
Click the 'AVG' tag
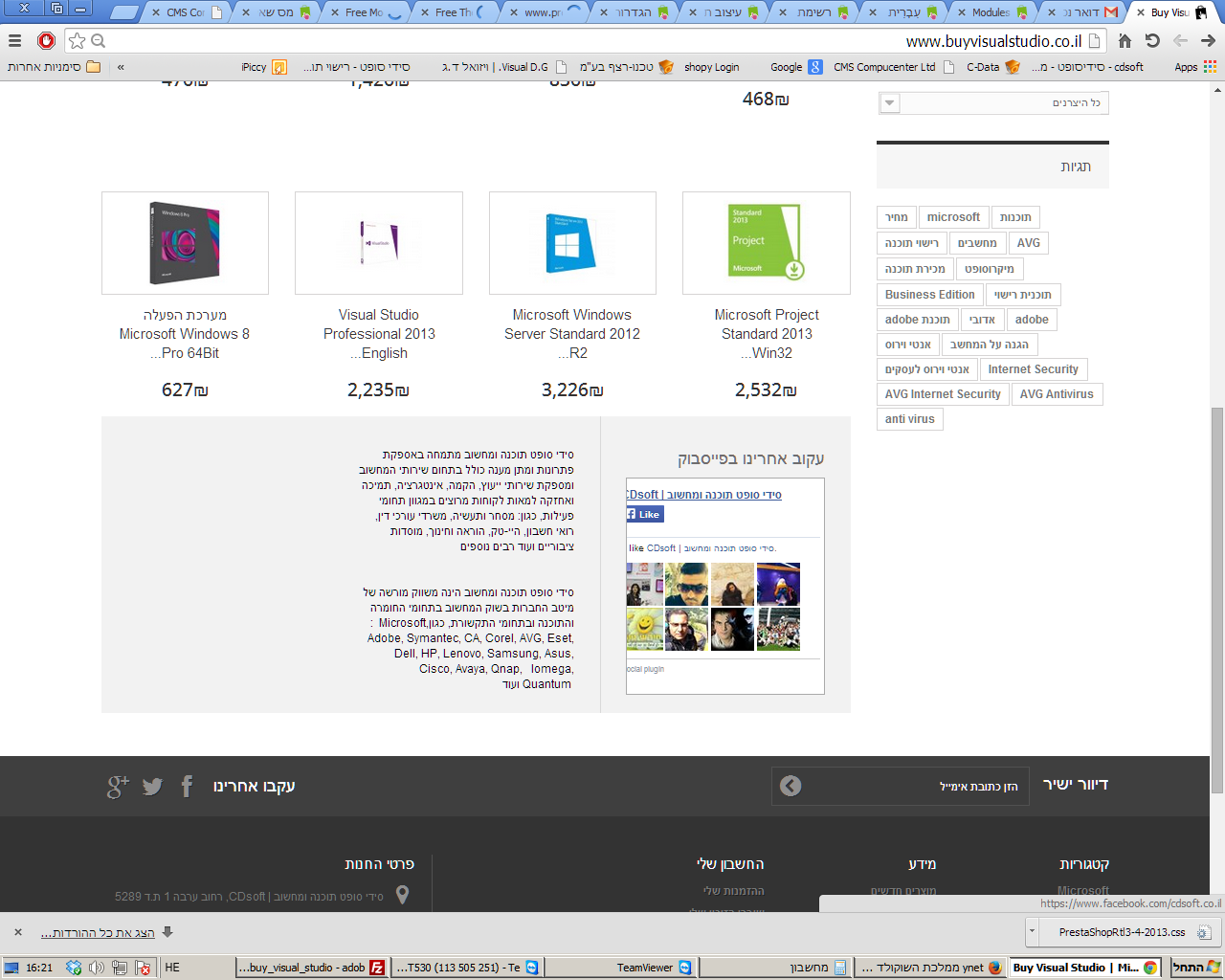[x=1029, y=243]
